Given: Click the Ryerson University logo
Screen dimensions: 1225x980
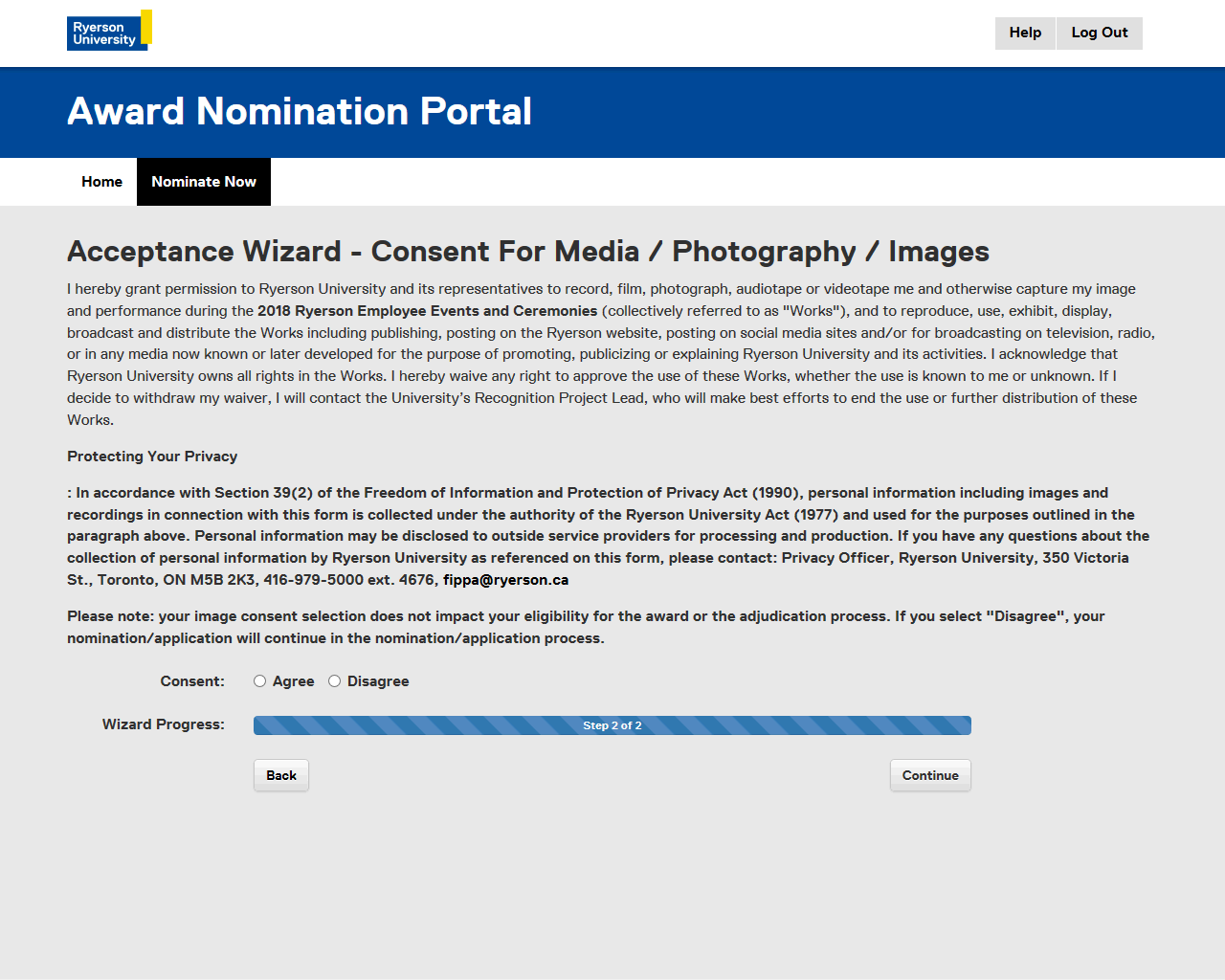Looking at the screenshot, I should (108, 31).
